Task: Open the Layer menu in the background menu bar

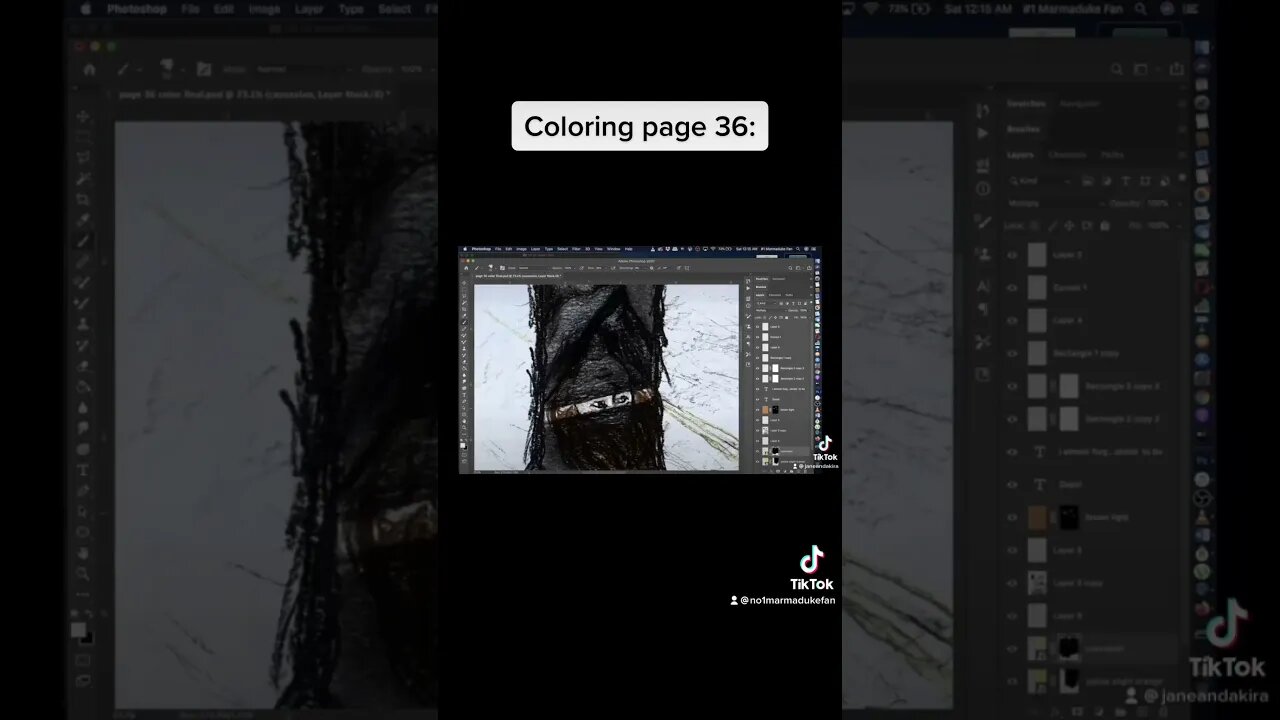Action: click(308, 9)
